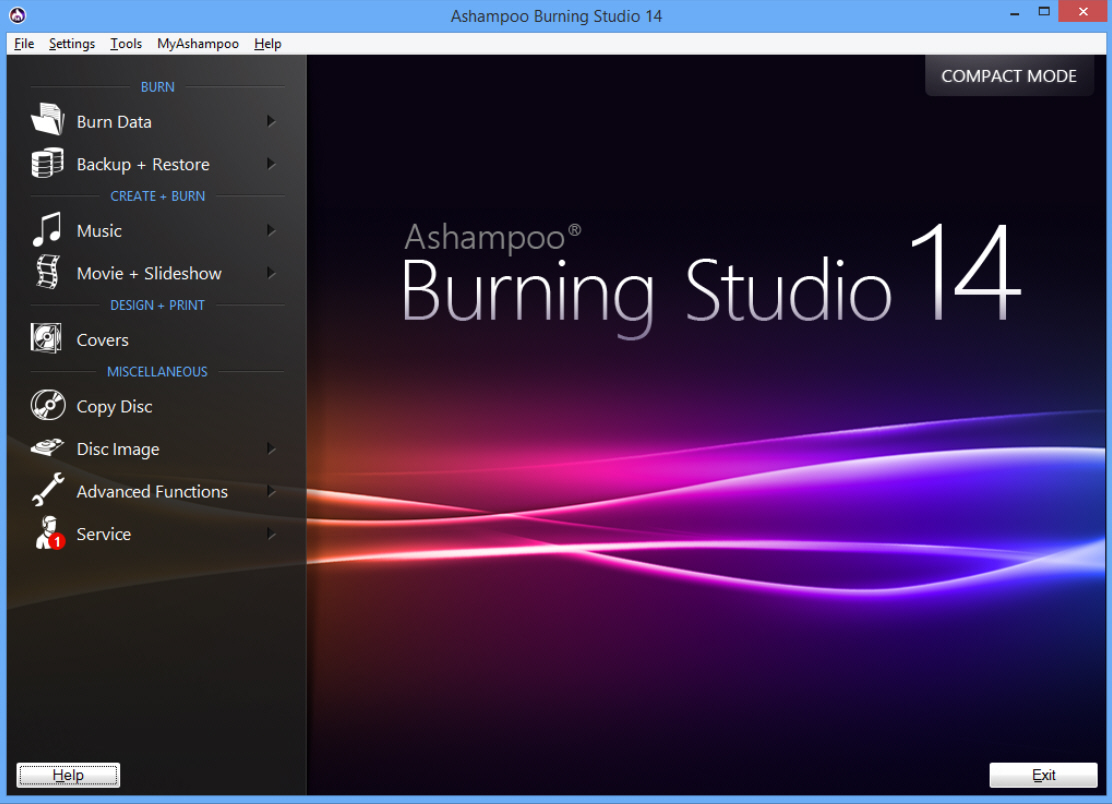This screenshot has width=1112, height=804.
Task: Click the Burn Data folder icon
Action: tap(48, 119)
